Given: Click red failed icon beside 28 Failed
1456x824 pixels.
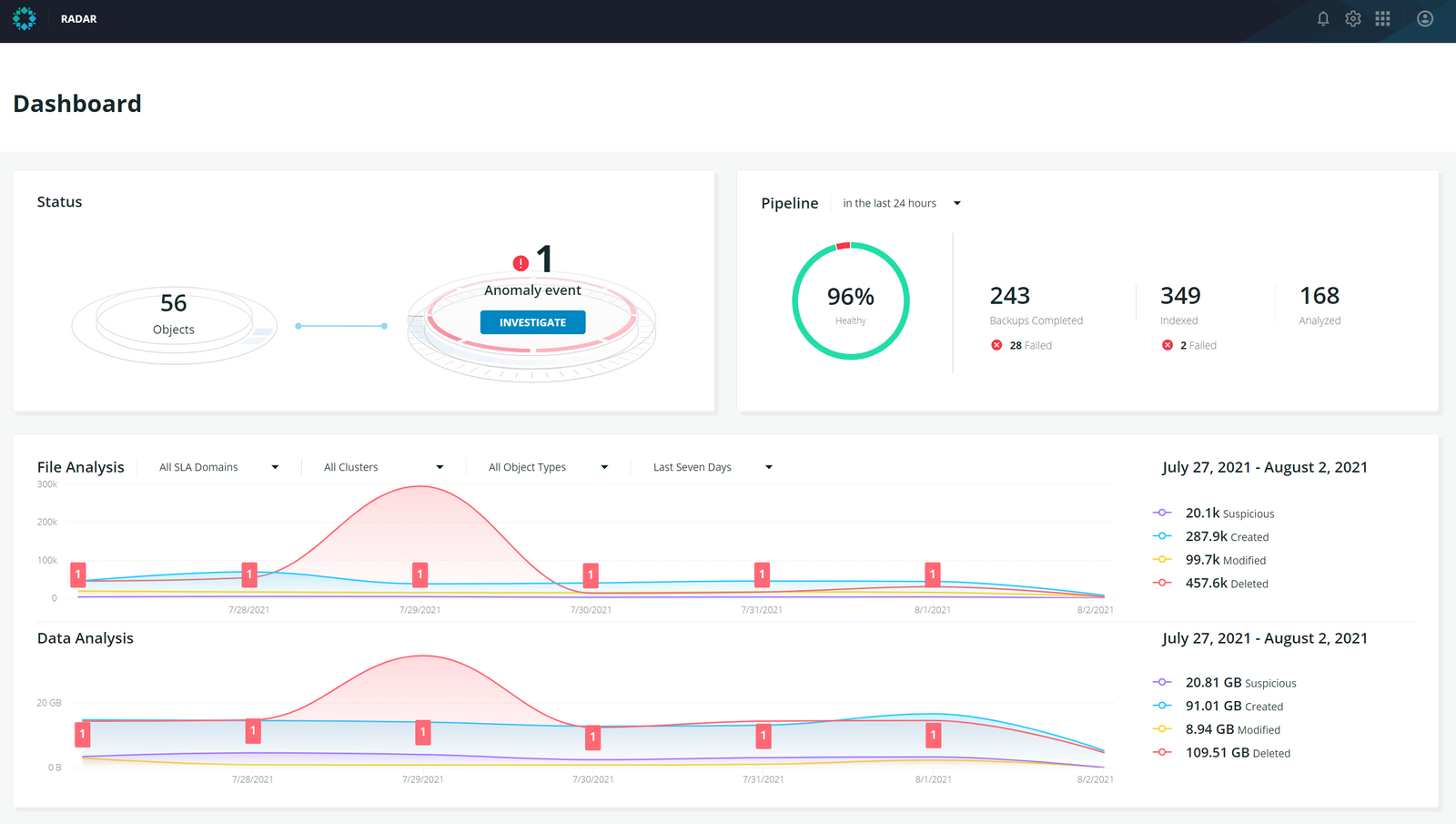Looking at the screenshot, I should coord(996,345).
